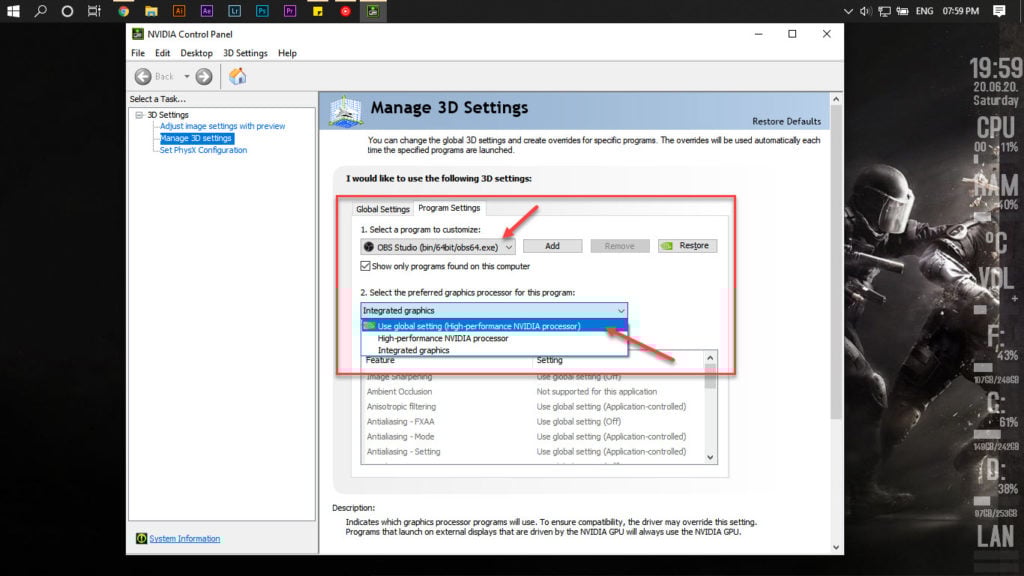Open the OBS Studio program selection dropdown
1024x576 pixels.
pyautogui.click(x=438, y=247)
